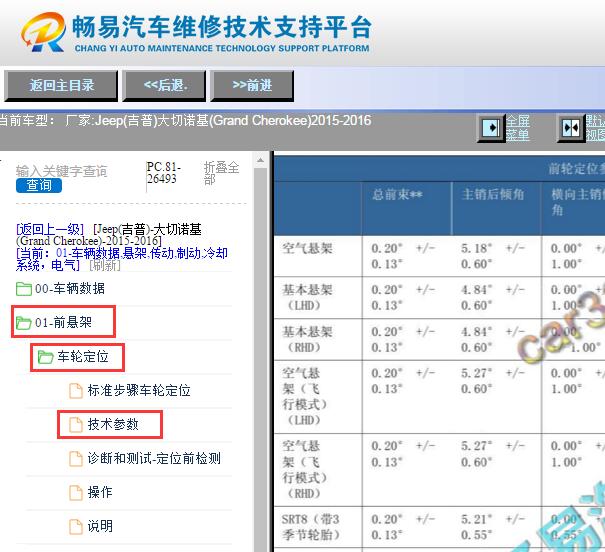Viewport: 605px width, 552px height.
Task: Select the 基本悬架 (LHD) row label
Action: click(x=307, y=297)
